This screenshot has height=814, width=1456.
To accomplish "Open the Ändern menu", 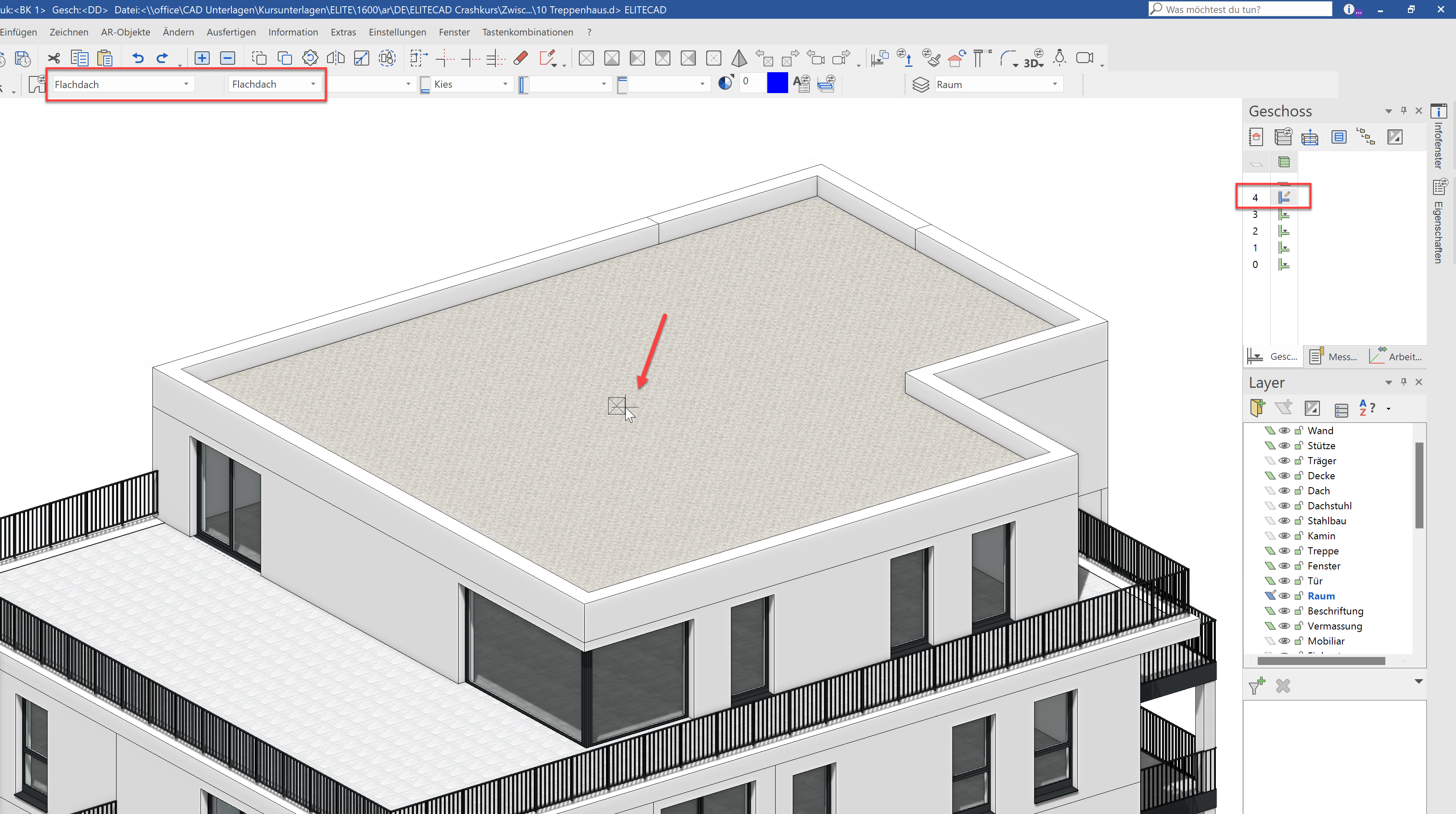I will [x=179, y=32].
